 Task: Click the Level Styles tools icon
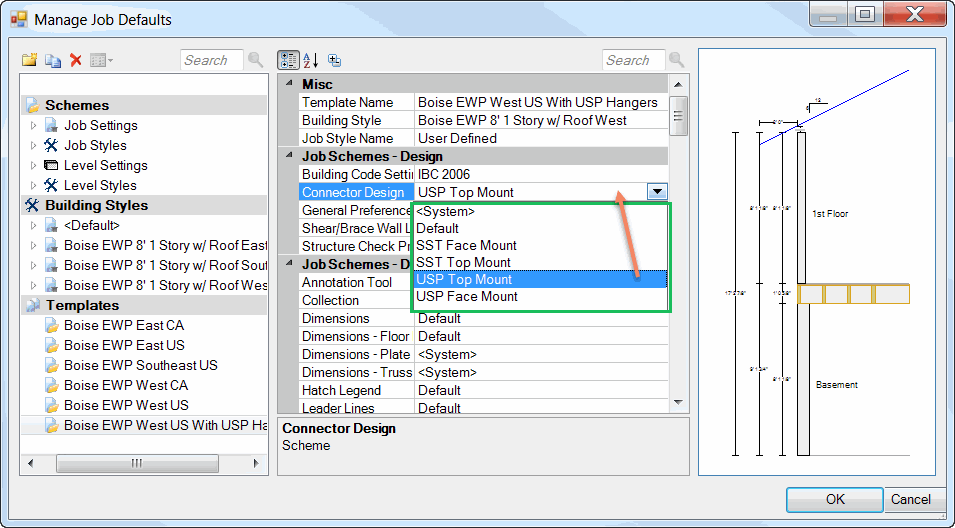pyautogui.click(x=51, y=186)
